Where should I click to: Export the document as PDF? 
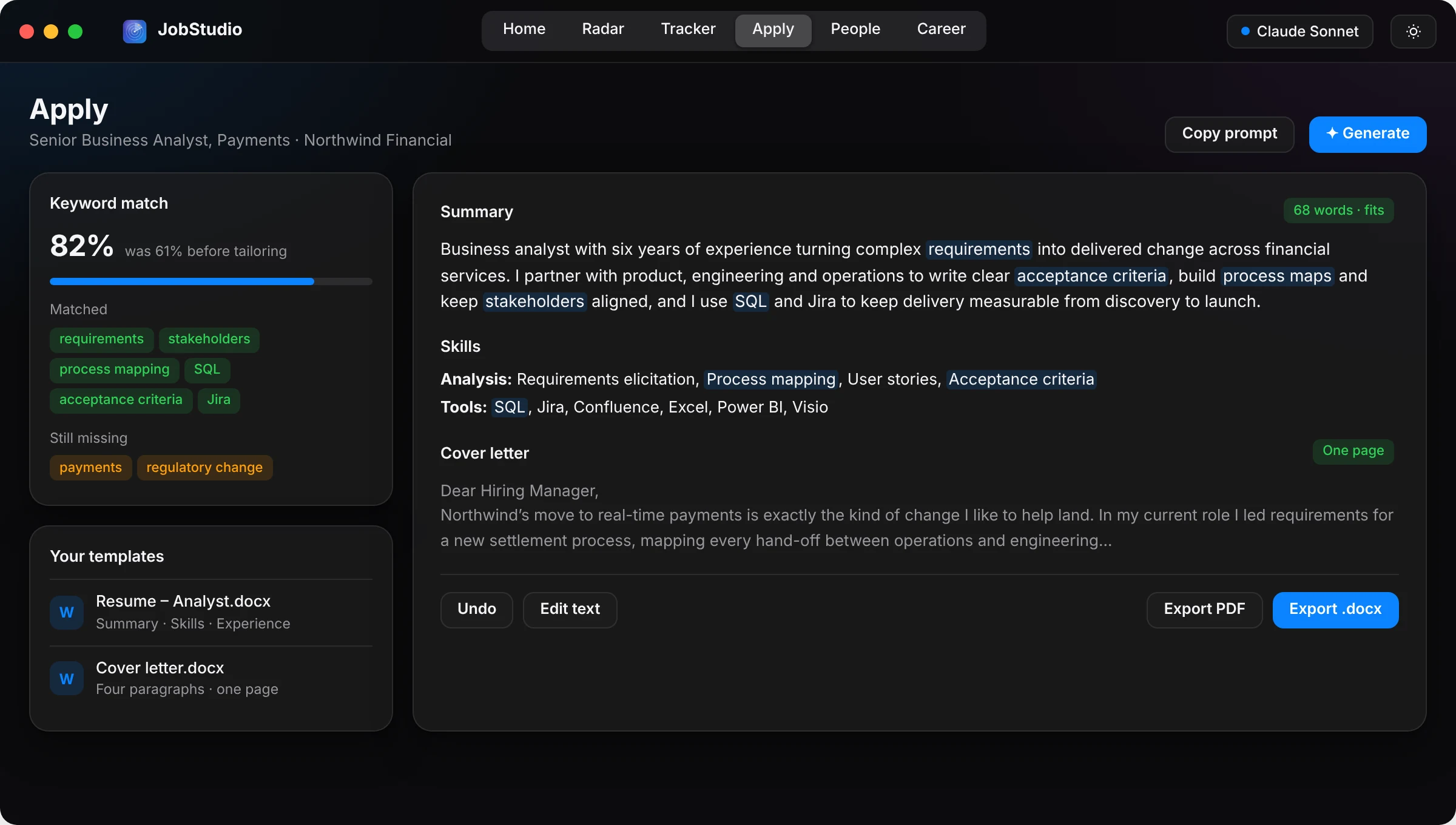pyautogui.click(x=1204, y=610)
